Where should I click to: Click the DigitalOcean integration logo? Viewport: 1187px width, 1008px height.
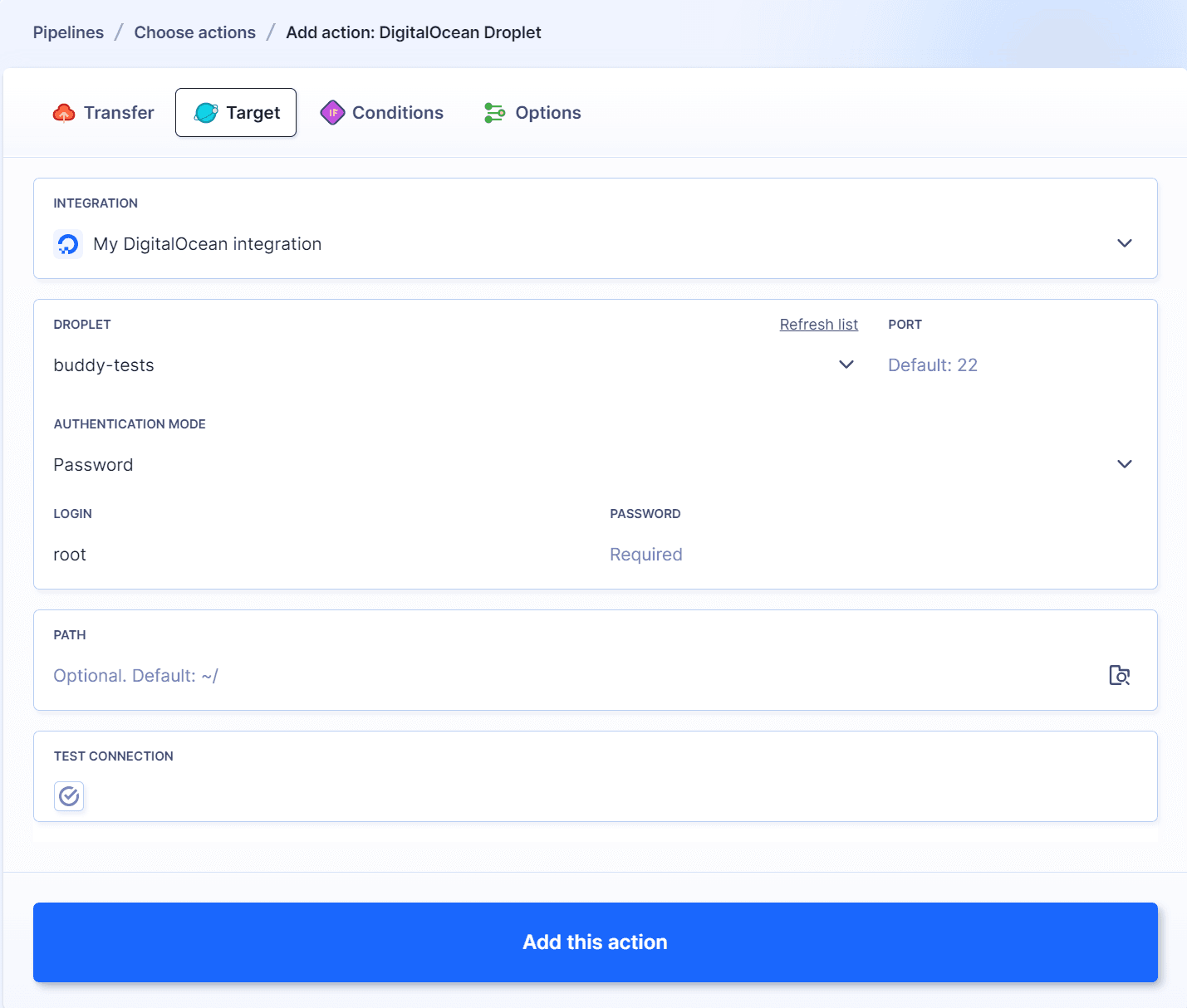(x=68, y=243)
